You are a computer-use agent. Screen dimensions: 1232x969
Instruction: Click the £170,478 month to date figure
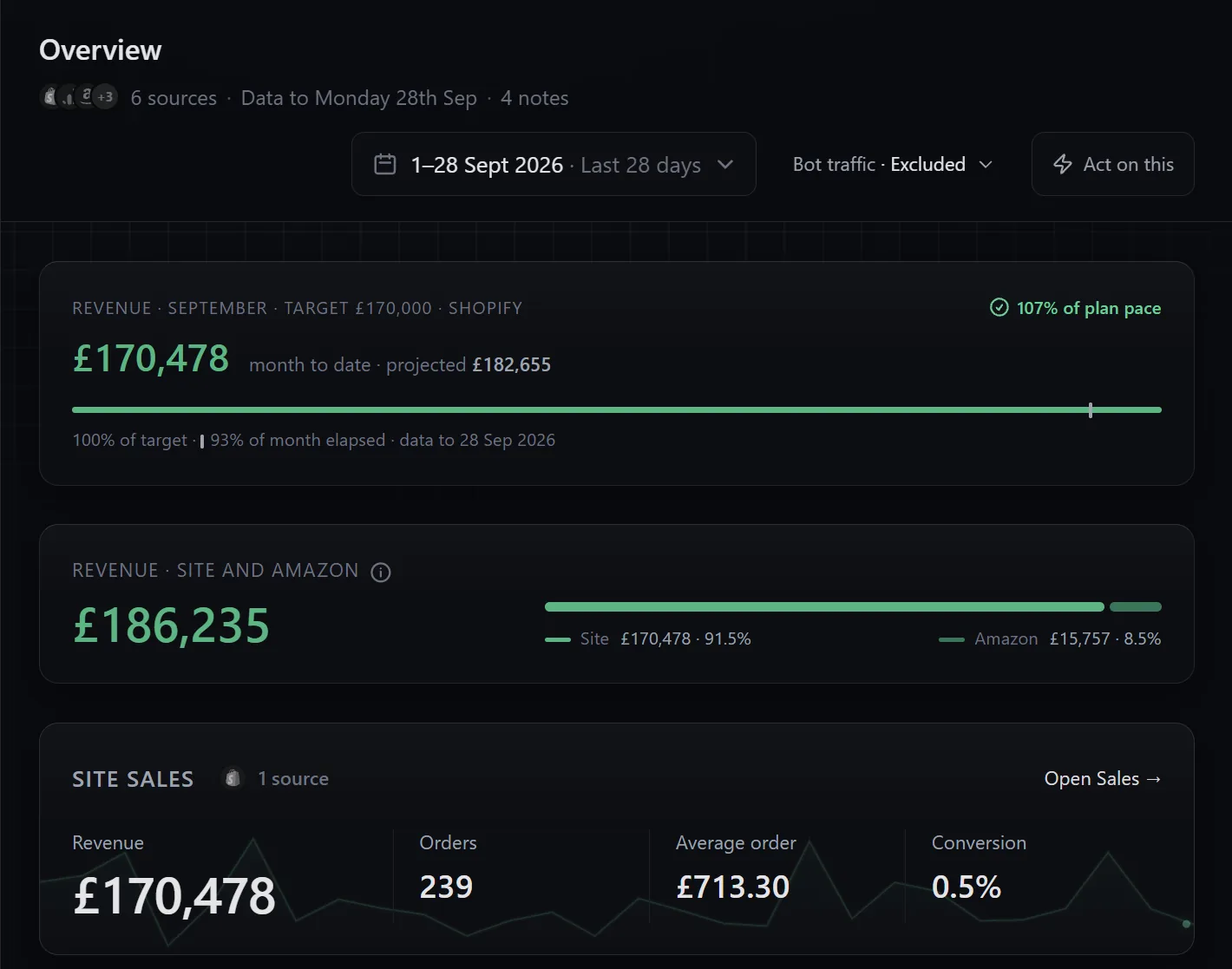pos(151,358)
